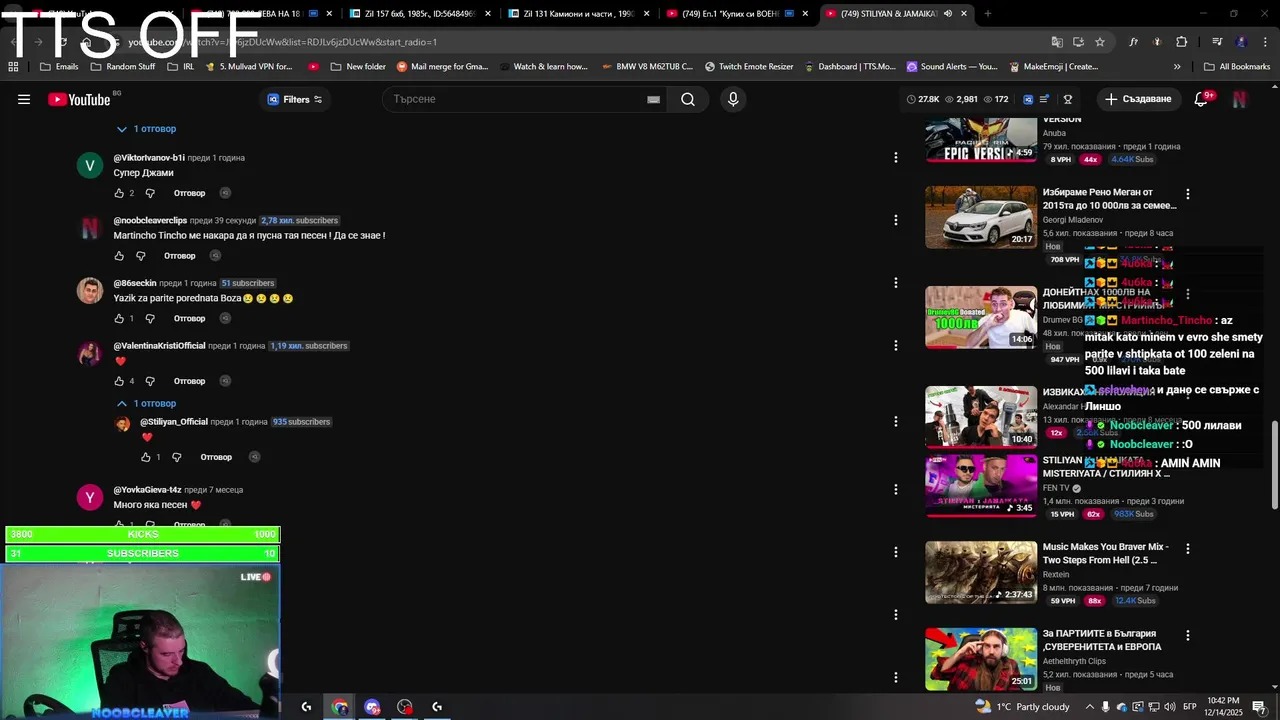Open the Windows notification center icon
Viewport: 1280px width, 720px height.
pos(1259,707)
